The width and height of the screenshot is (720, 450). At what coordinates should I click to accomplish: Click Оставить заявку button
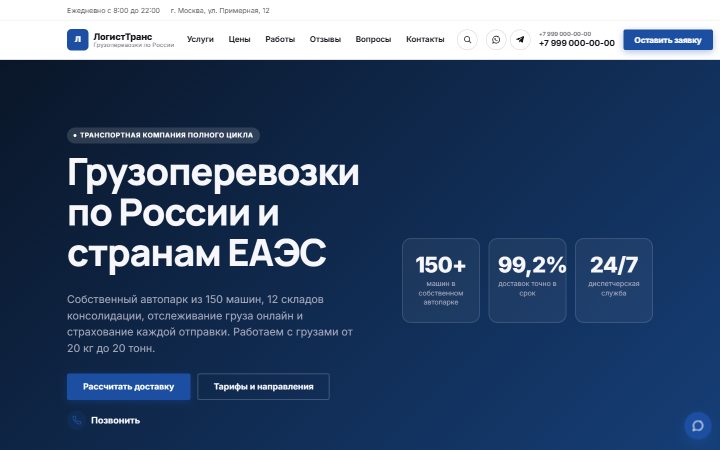coord(668,40)
